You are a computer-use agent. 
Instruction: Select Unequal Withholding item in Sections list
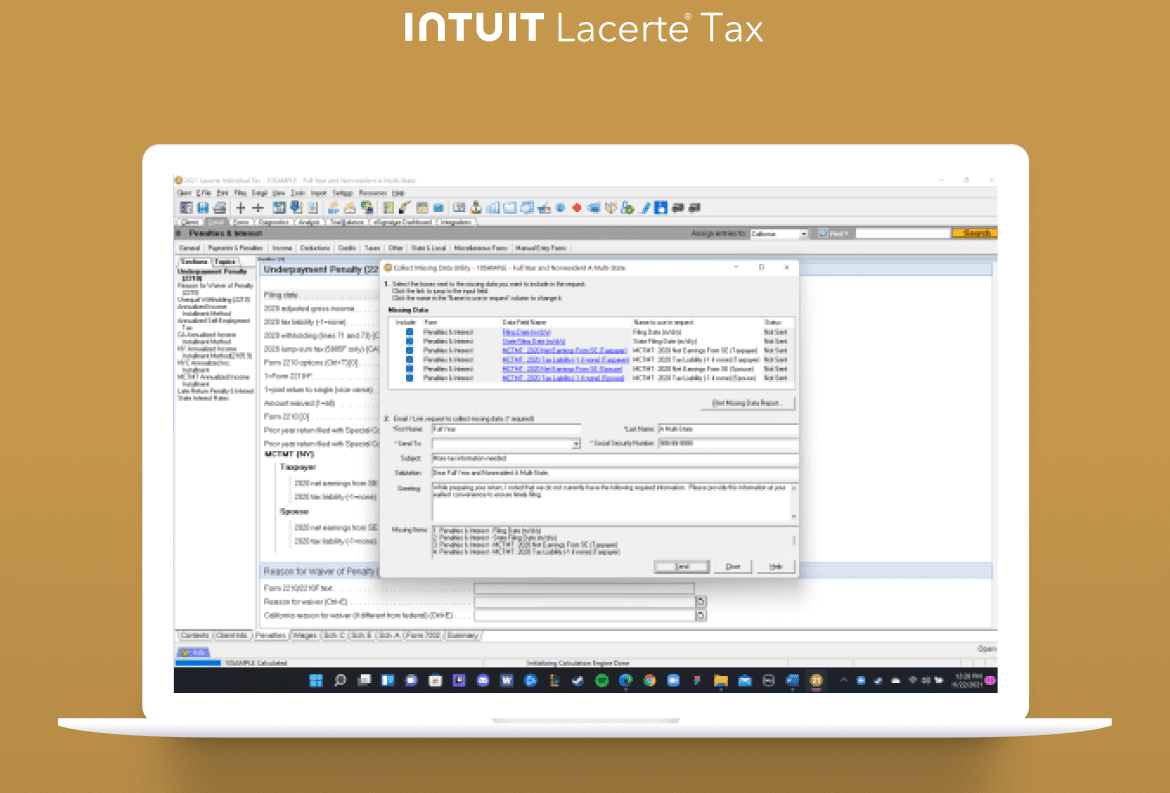coord(213,299)
